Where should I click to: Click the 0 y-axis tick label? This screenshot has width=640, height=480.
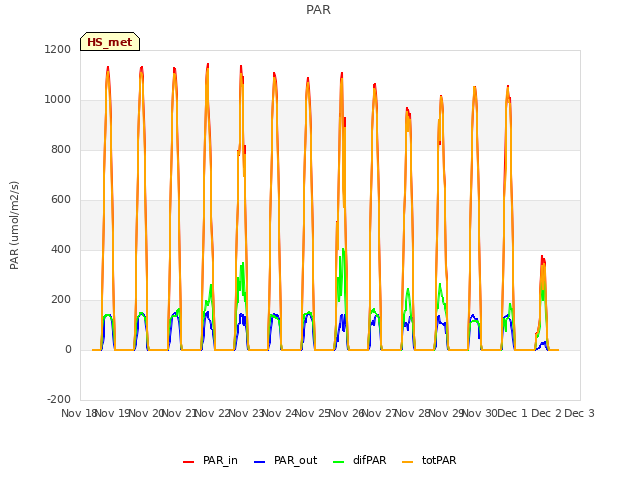[x=68, y=349]
